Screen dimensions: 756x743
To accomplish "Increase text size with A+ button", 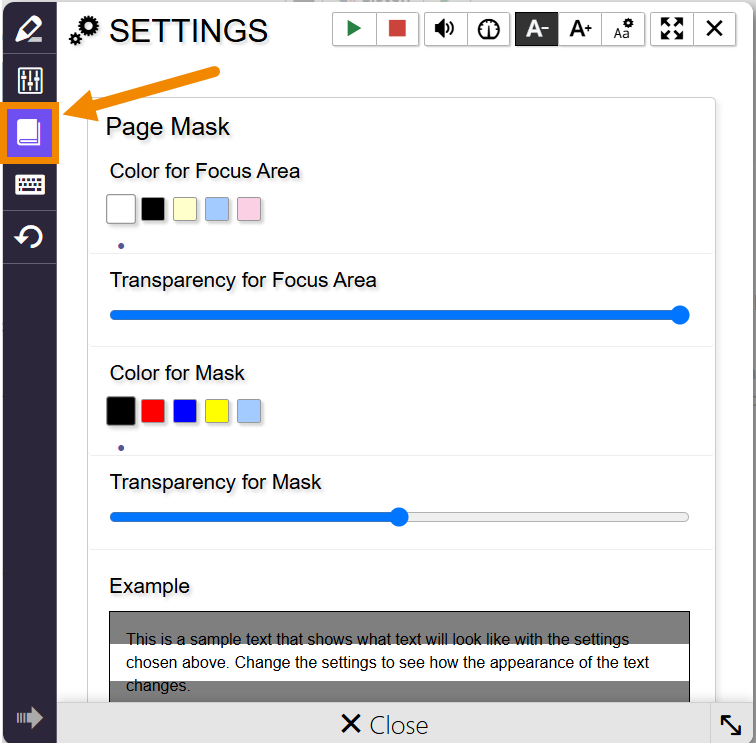I will (x=580, y=29).
